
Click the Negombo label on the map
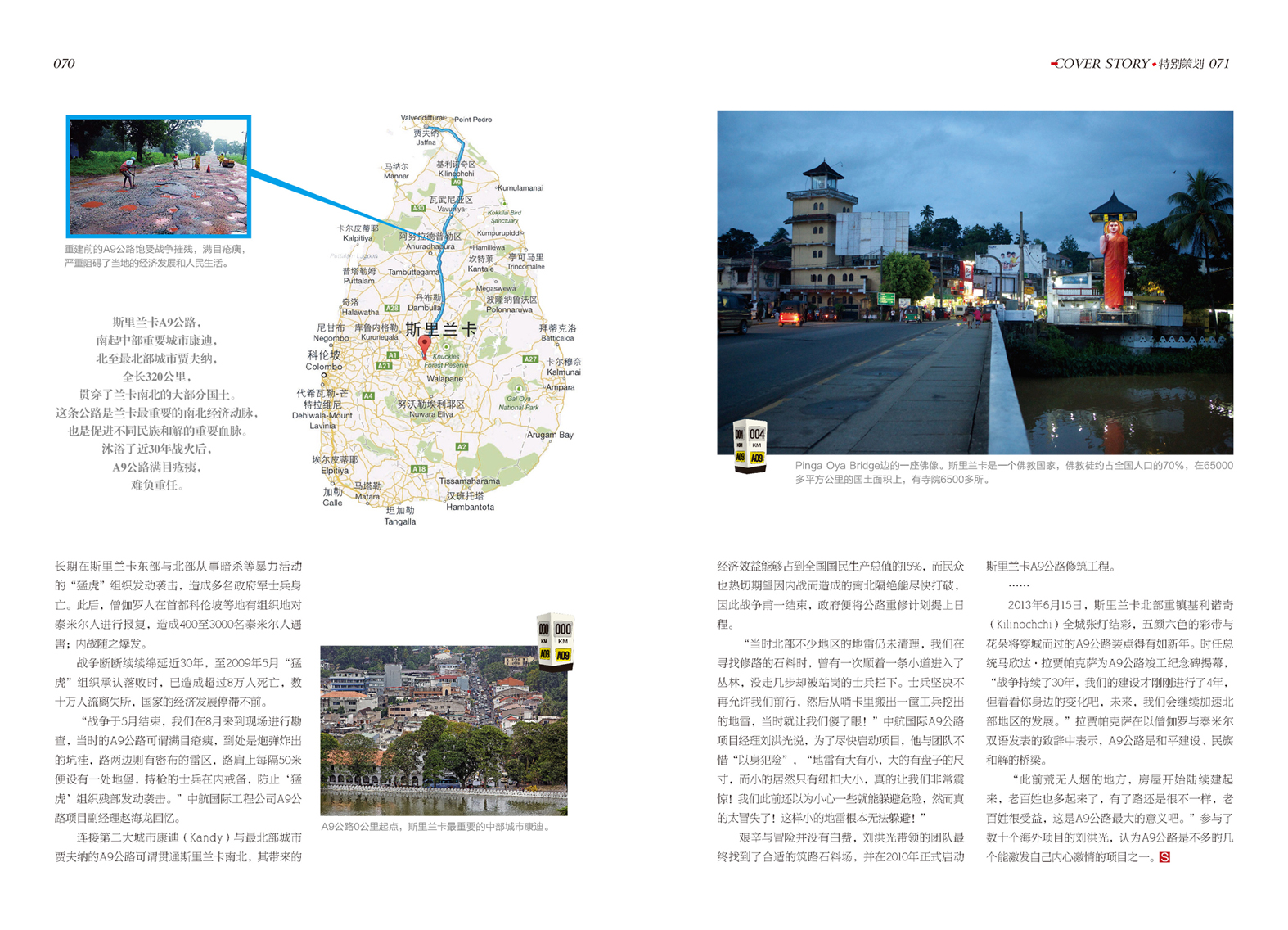(331, 338)
